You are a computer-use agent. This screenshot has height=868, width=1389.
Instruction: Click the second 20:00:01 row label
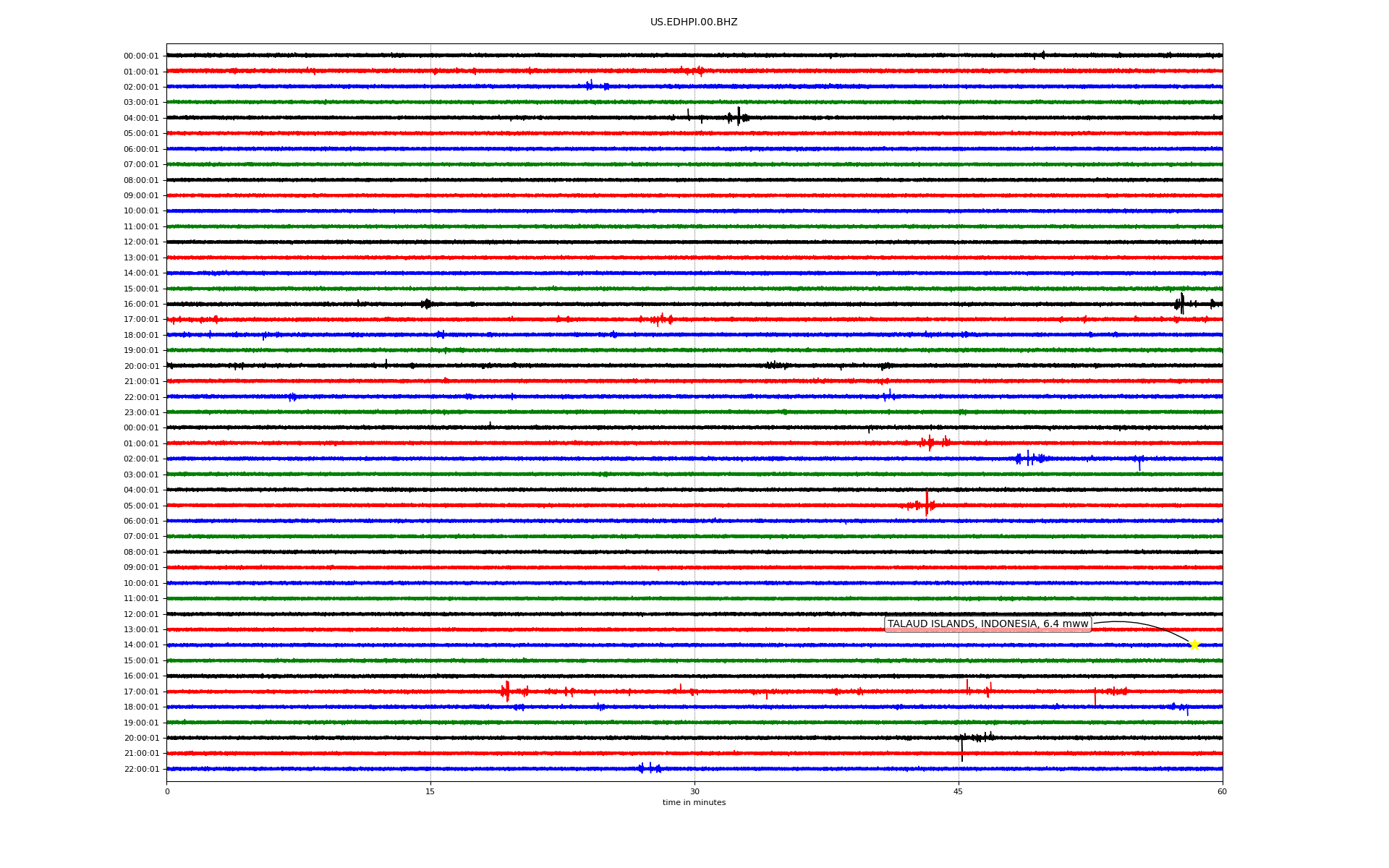tap(141, 739)
